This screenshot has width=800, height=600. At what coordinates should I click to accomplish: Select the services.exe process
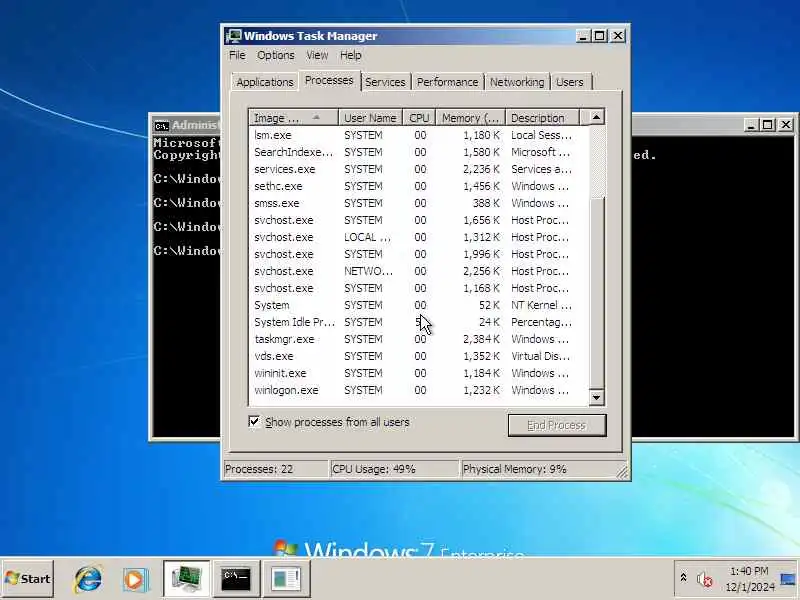click(418, 169)
